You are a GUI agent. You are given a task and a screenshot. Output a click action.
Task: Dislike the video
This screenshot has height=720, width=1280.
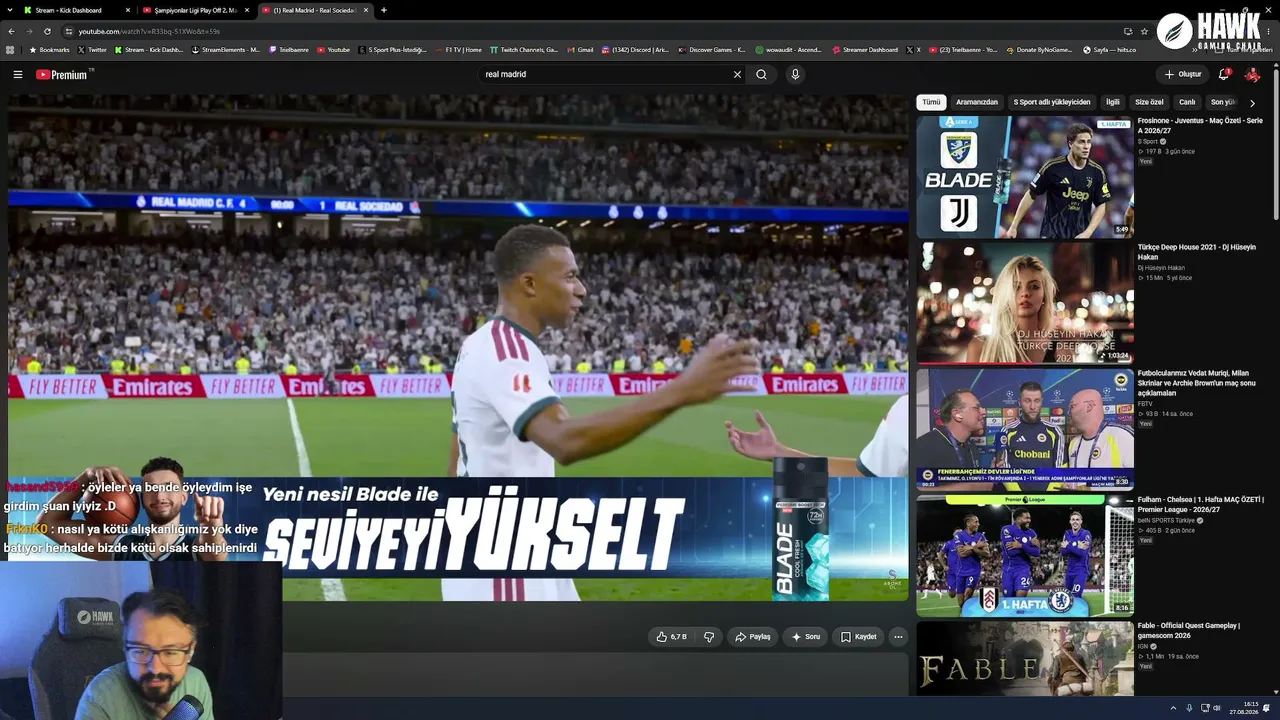click(x=709, y=637)
